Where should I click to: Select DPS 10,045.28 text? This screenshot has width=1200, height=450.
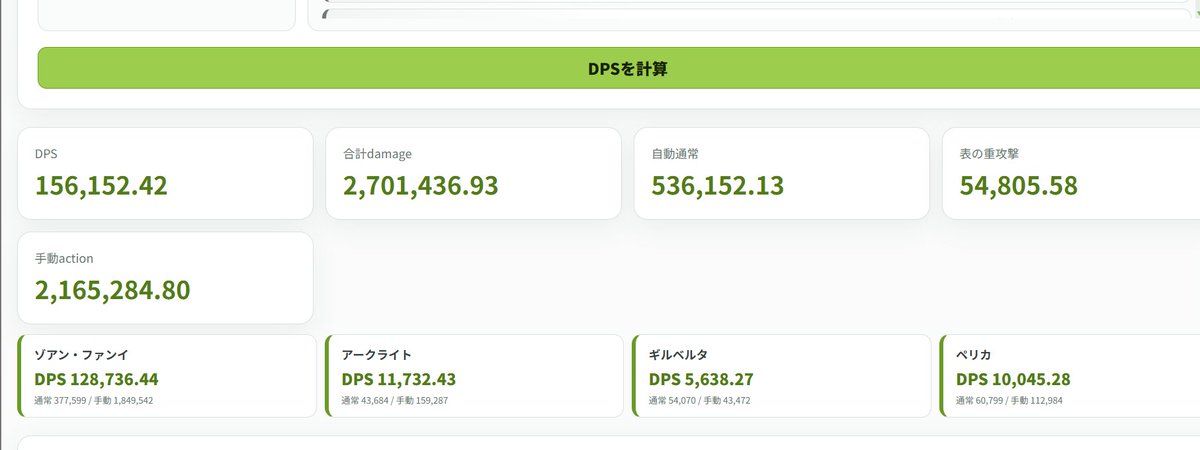point(1014,380)
